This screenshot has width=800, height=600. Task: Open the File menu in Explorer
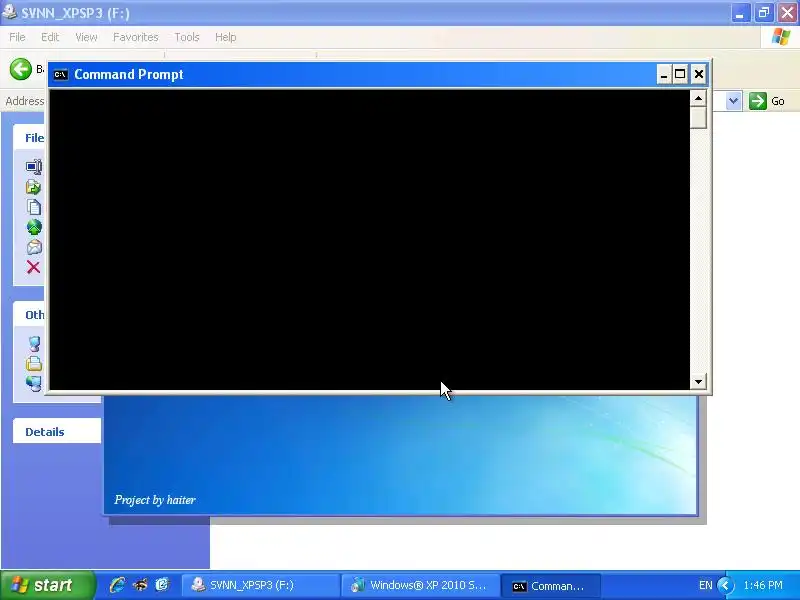(17, 37)
